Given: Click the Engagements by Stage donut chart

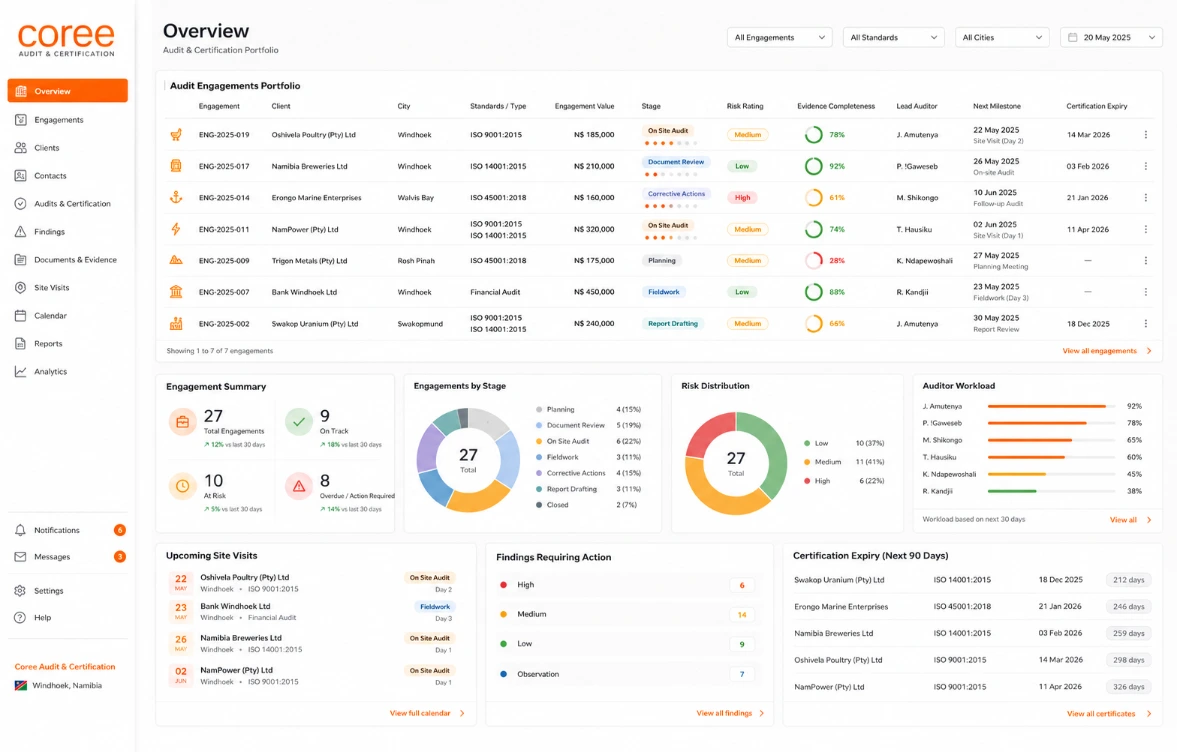Looking at the screenshot, I should pyautogui.click(x=468, y=459).
